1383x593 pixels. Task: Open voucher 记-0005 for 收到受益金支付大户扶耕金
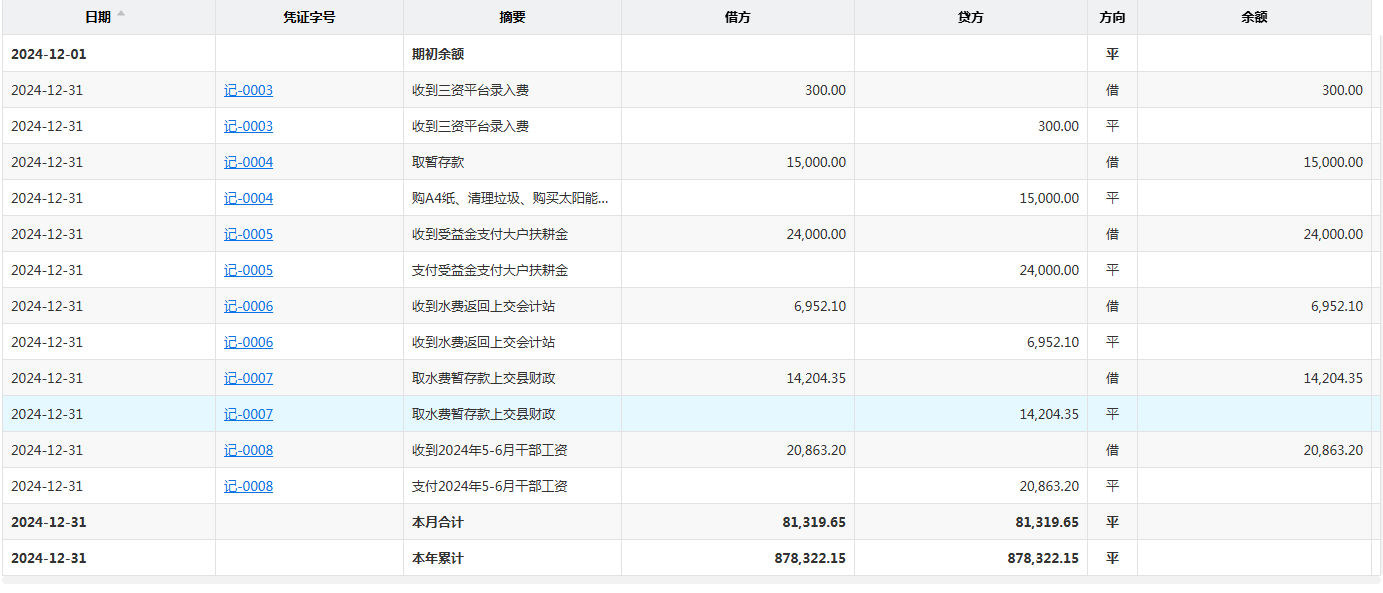[248, 234]
